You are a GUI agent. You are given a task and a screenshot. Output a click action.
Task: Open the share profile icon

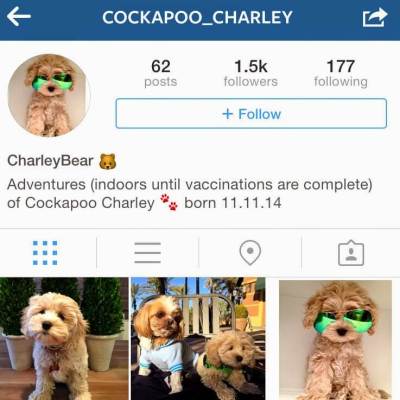(375, 17)
